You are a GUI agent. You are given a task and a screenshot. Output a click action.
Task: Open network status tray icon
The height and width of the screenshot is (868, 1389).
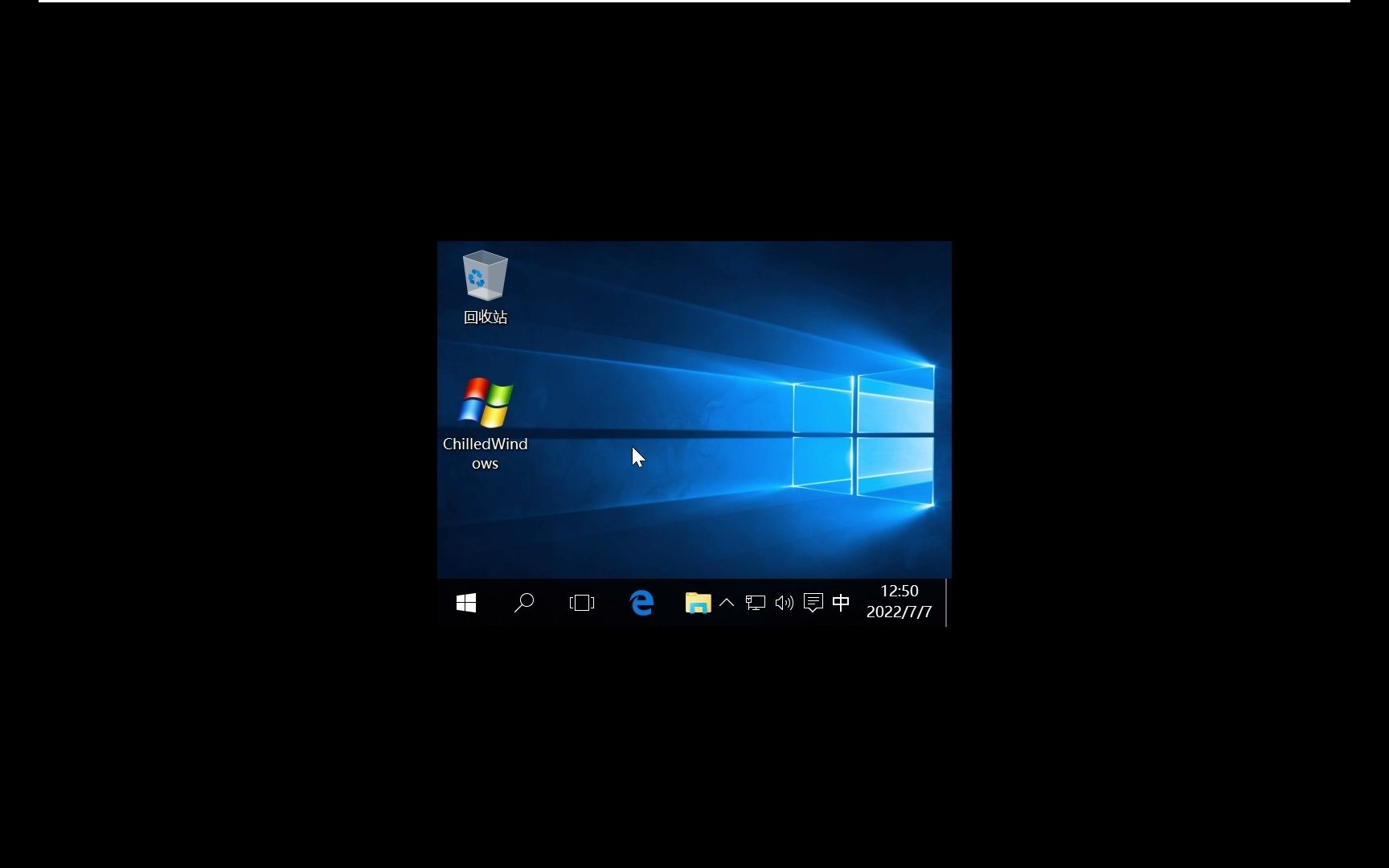tap(755, 603)
